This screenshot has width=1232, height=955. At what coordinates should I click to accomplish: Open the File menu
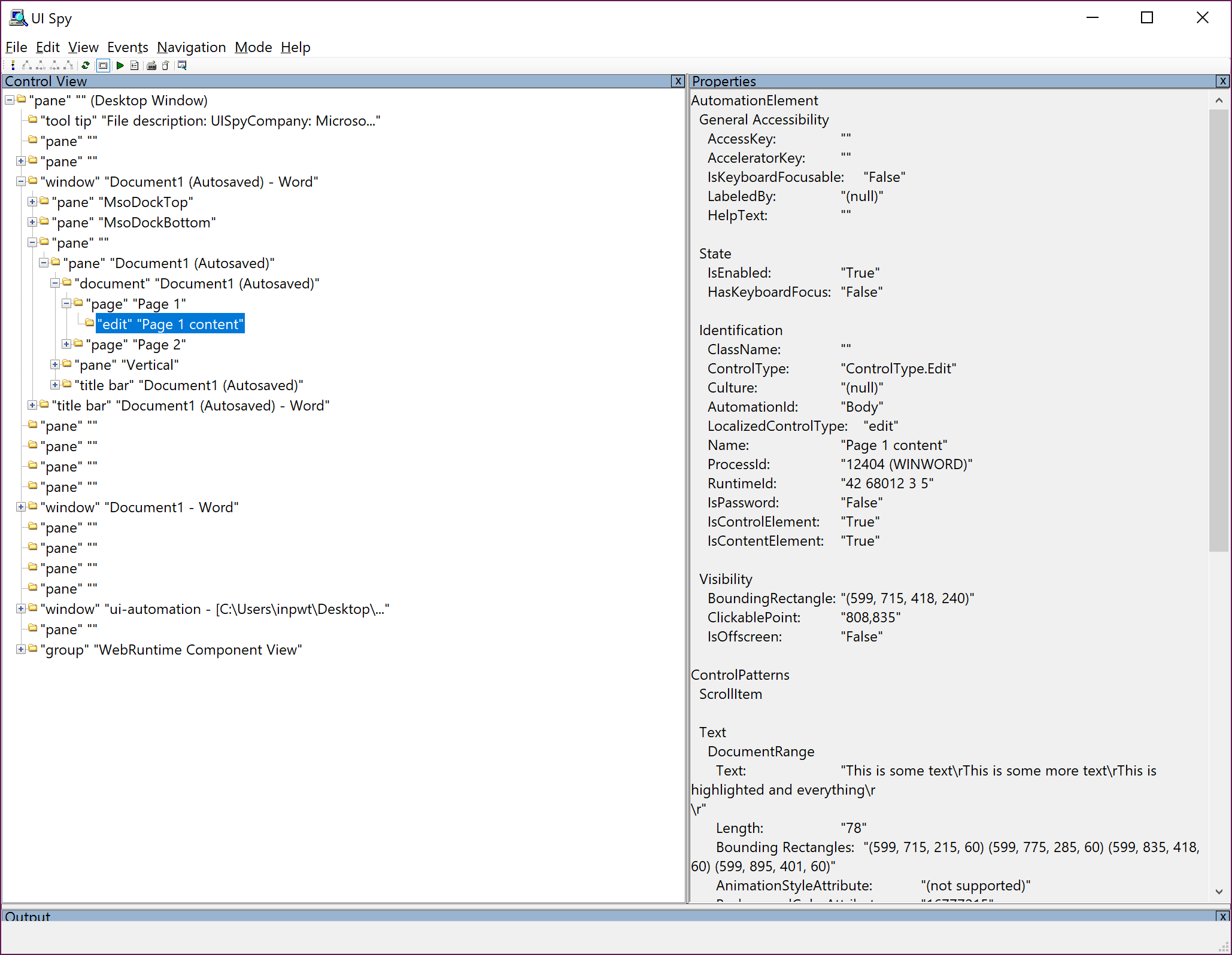(x=16, y=47)
